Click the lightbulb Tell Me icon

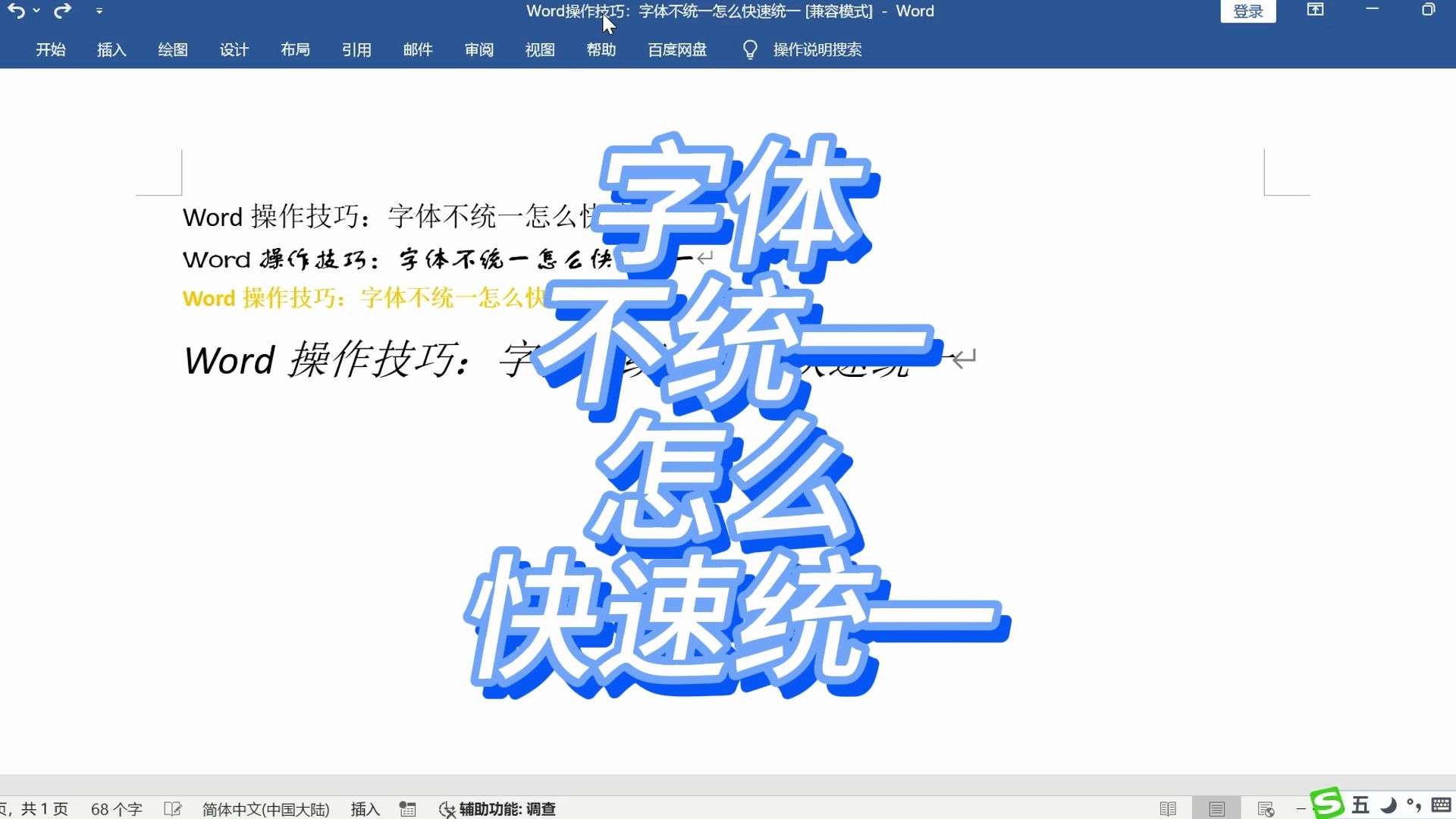click(x=750, y=50)
